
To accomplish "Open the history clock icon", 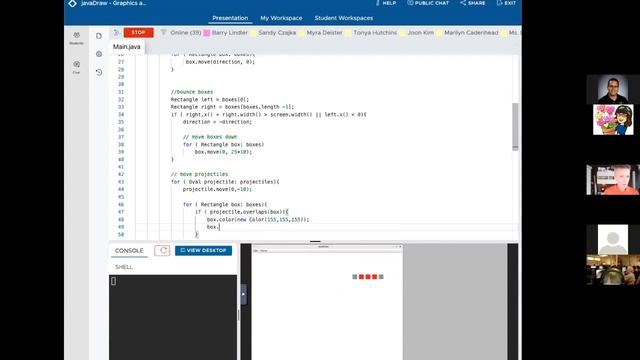I will tap(99, 72).
